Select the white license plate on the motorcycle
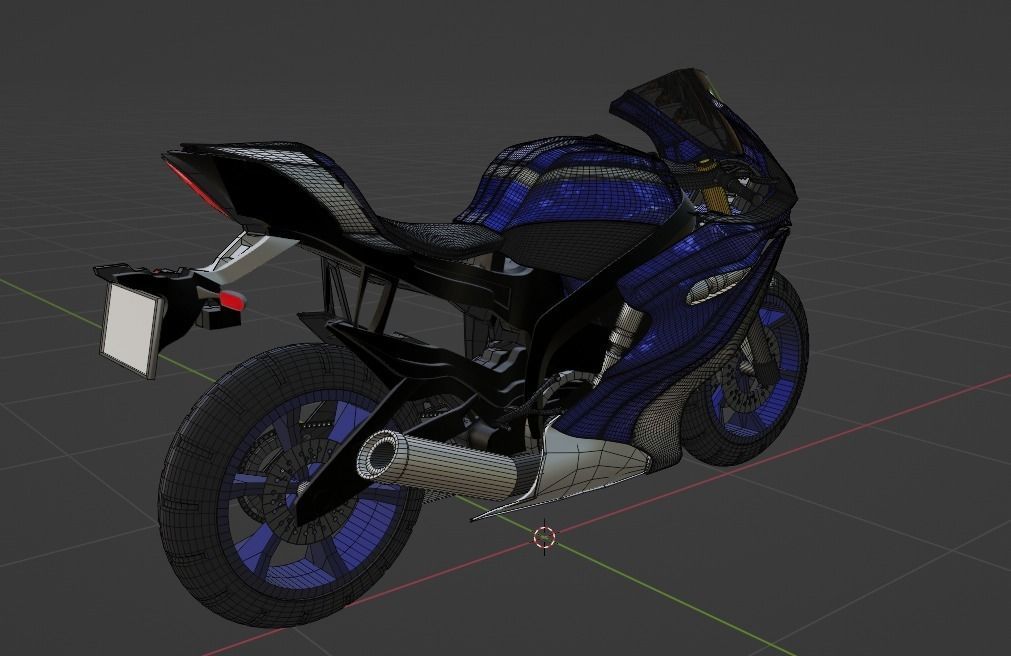 pos(133,329)
